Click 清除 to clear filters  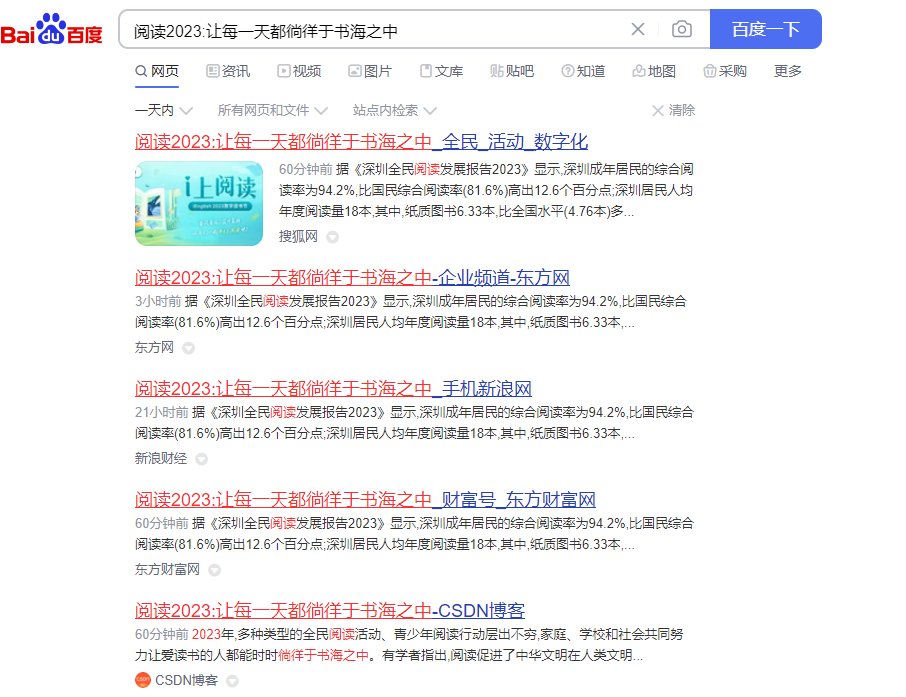click(674, 110)
